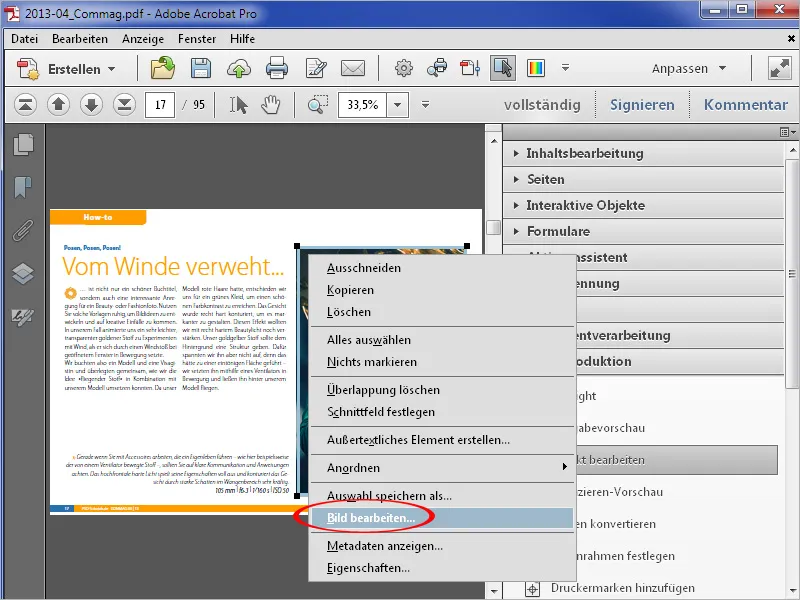Expand the Formulare panel

point(643,232)
